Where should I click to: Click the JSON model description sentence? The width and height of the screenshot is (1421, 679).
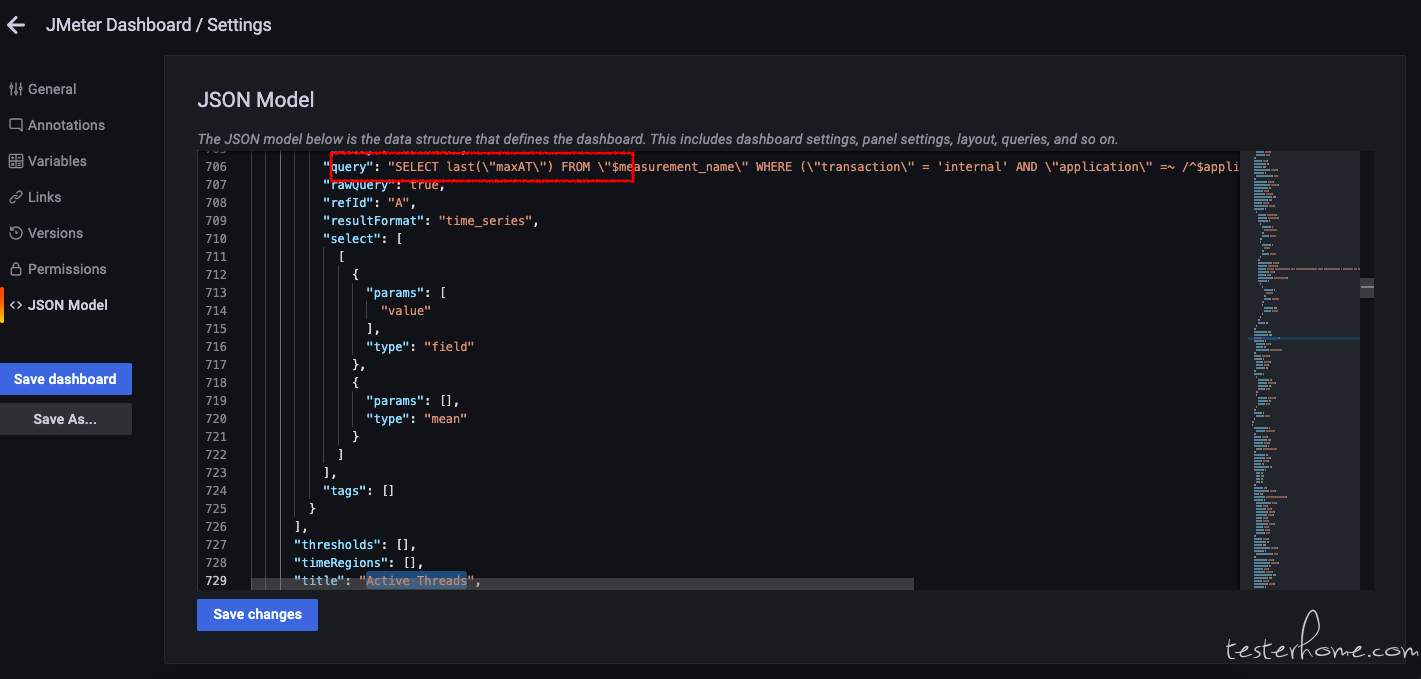tap(657, 139)
